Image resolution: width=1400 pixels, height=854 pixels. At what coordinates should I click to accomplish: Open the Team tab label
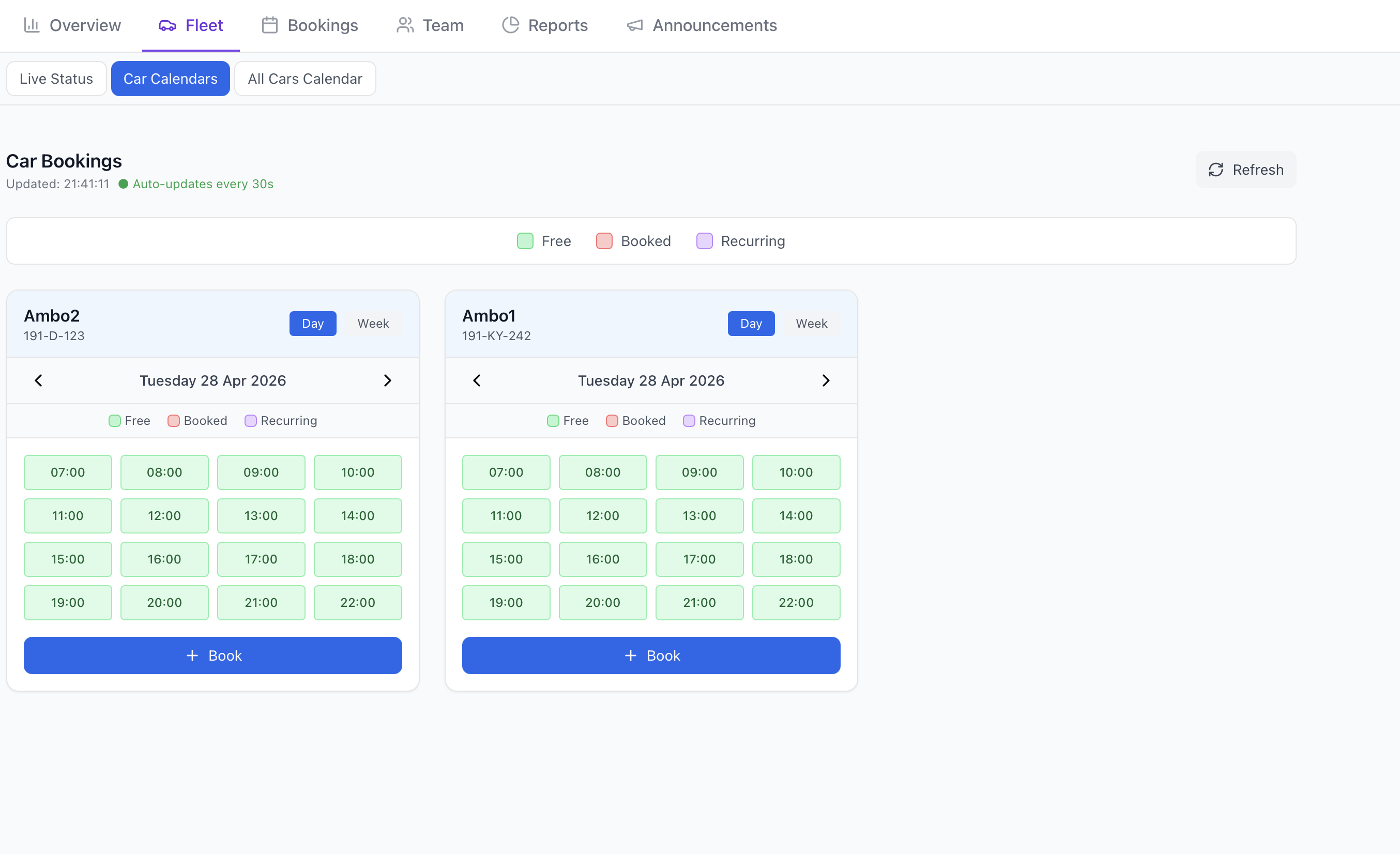443,25
